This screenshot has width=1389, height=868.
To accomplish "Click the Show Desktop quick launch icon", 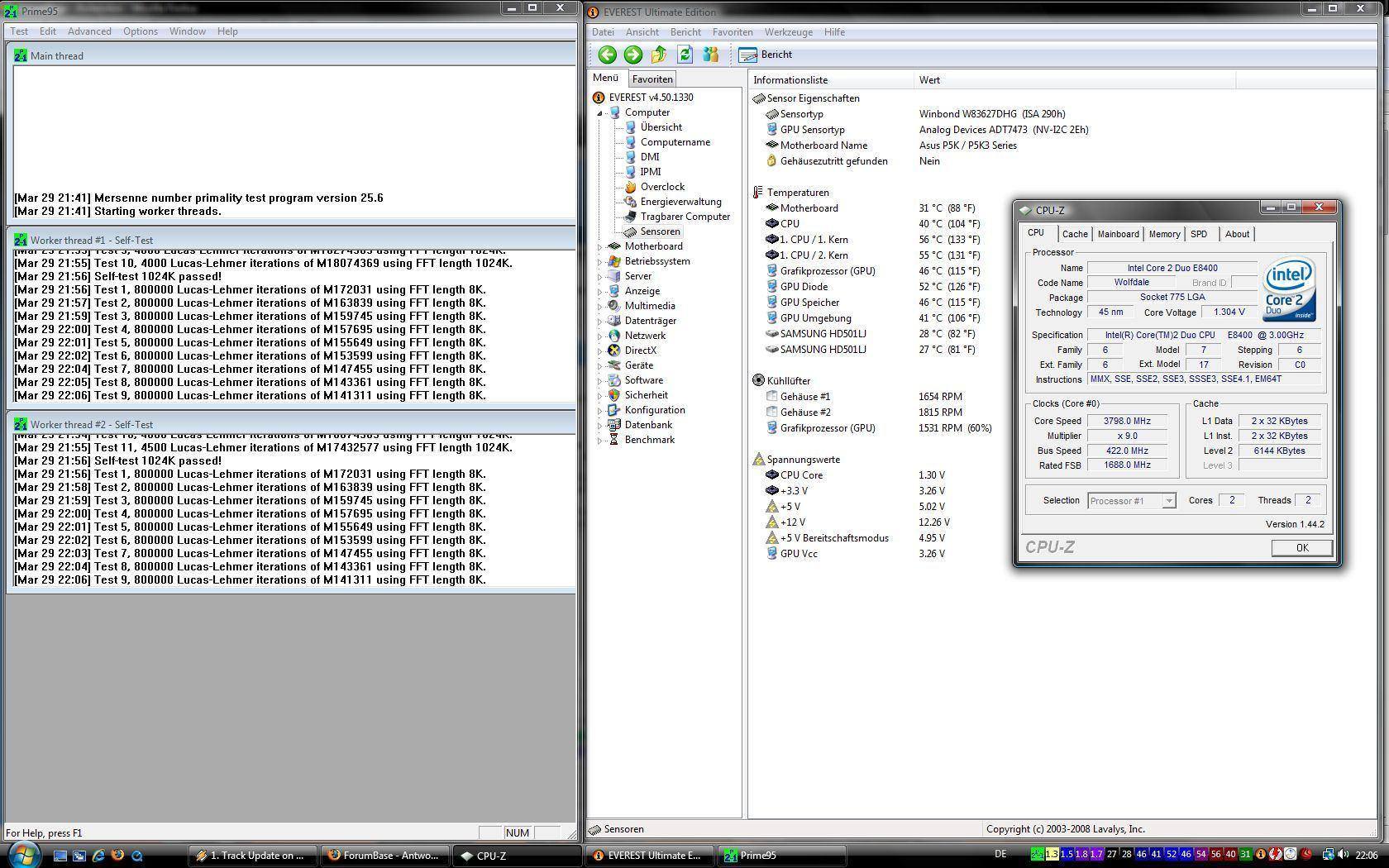I will click(x=60, y=856).
